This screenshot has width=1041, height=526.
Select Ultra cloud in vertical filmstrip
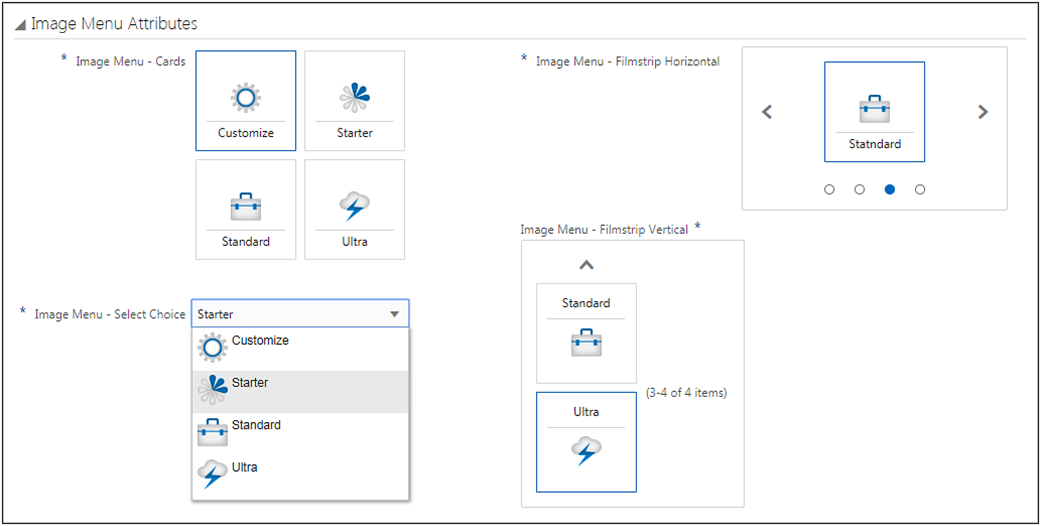click(x=586, y=442)
